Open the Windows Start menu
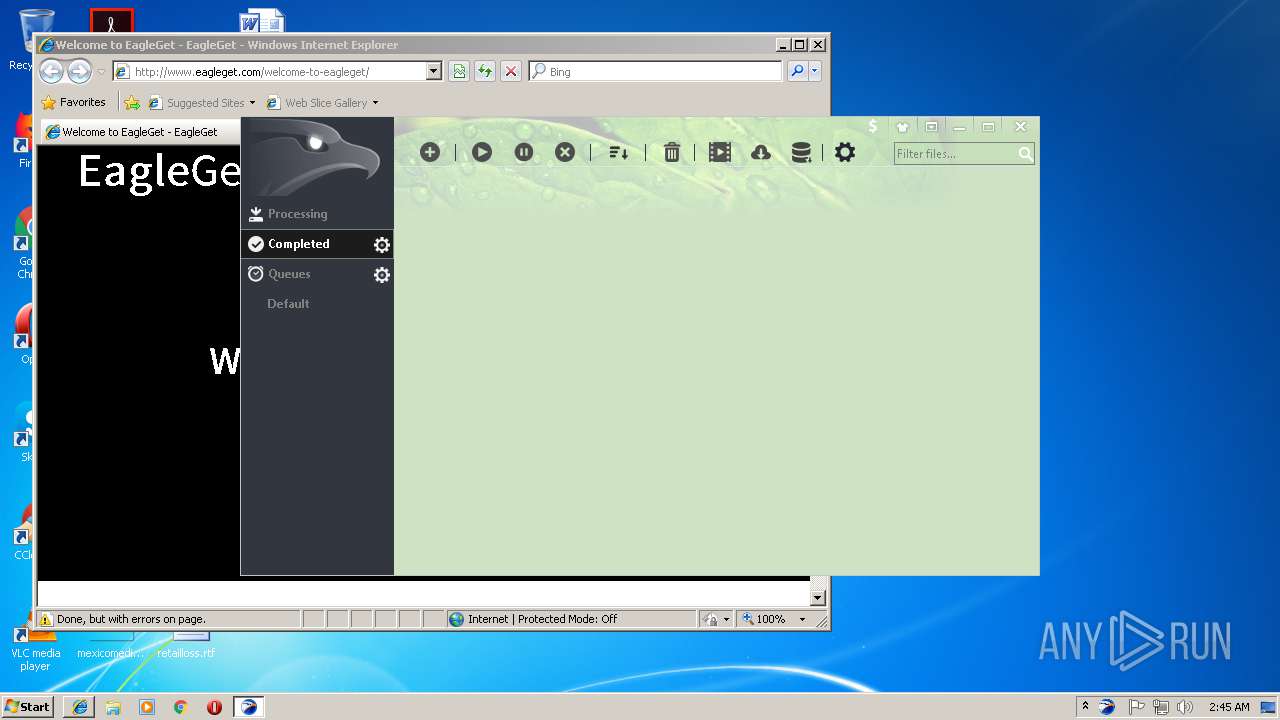 coord(28,707)
